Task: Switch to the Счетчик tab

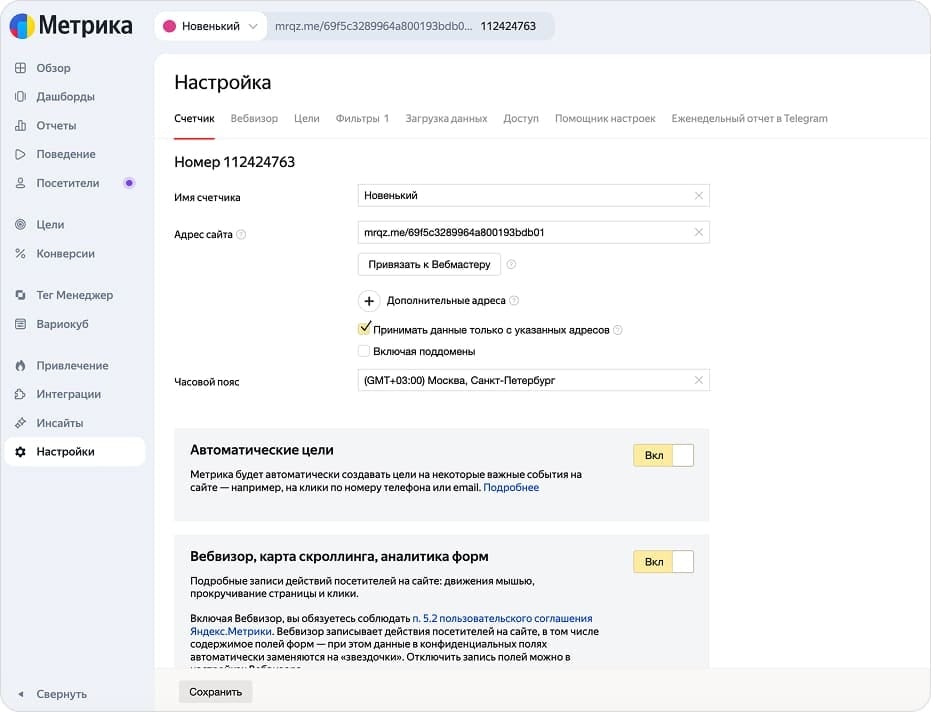Action: (194, 118)
